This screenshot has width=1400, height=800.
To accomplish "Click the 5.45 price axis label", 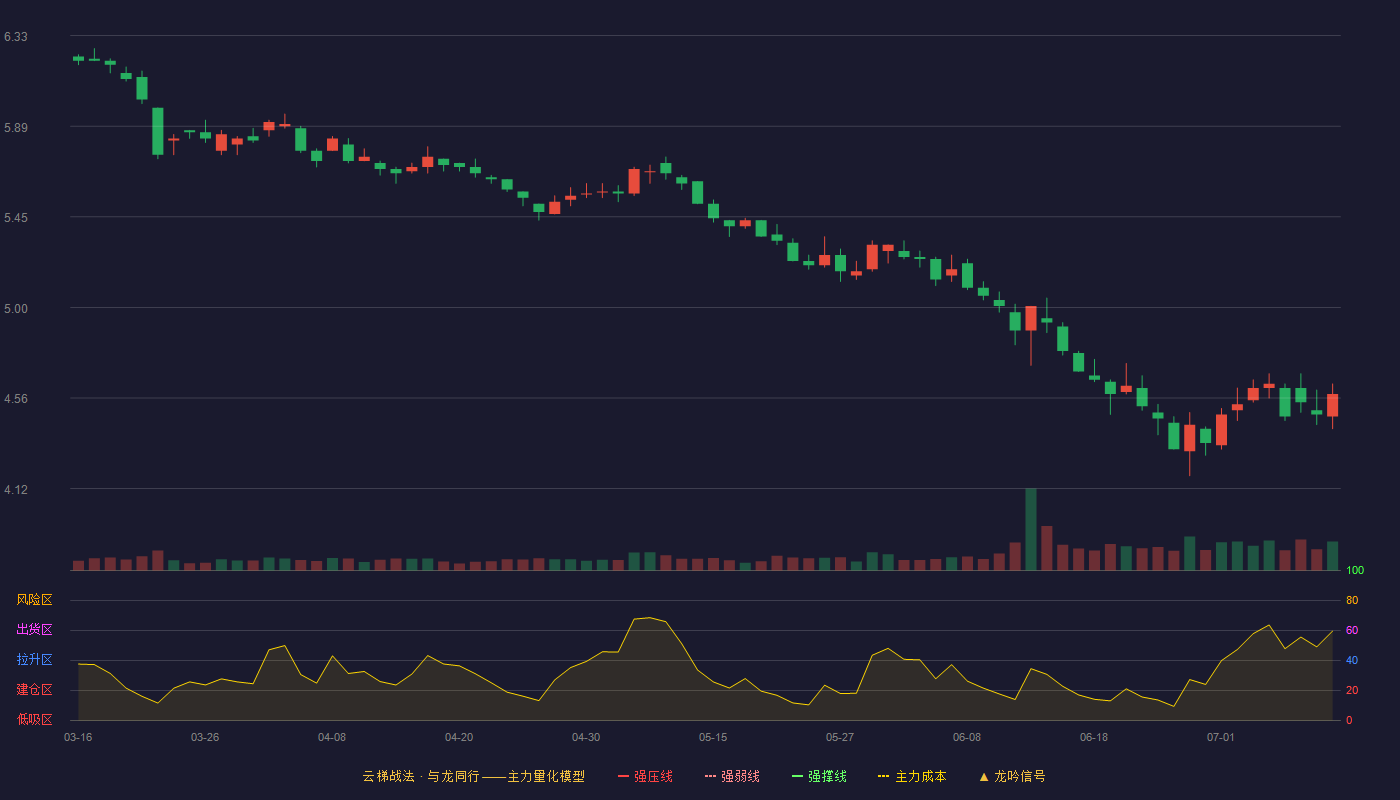I will tap(16, 218).
